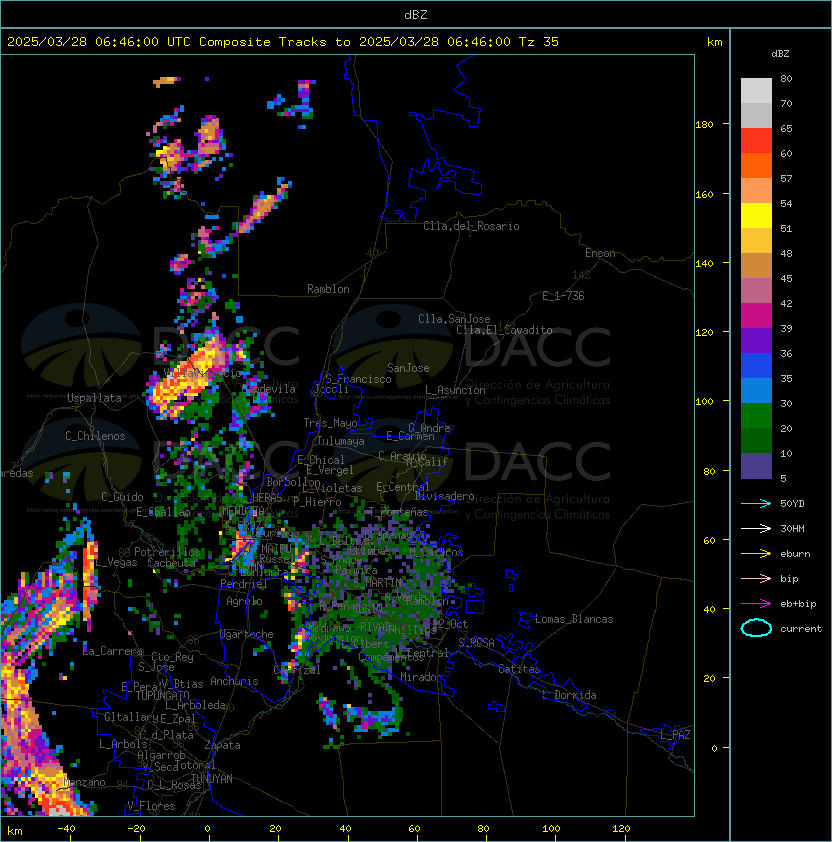
Task: Click the 'Manzano' map label
Action: (x=84, y=782)
